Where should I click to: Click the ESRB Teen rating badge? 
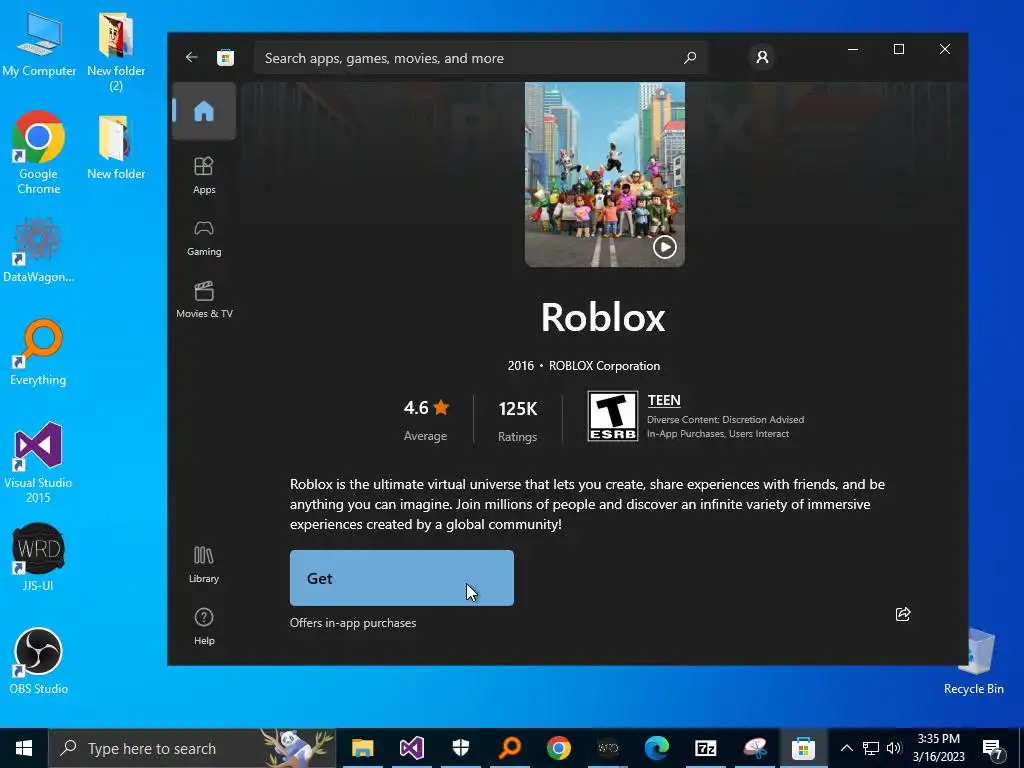(x=613, y=416)
